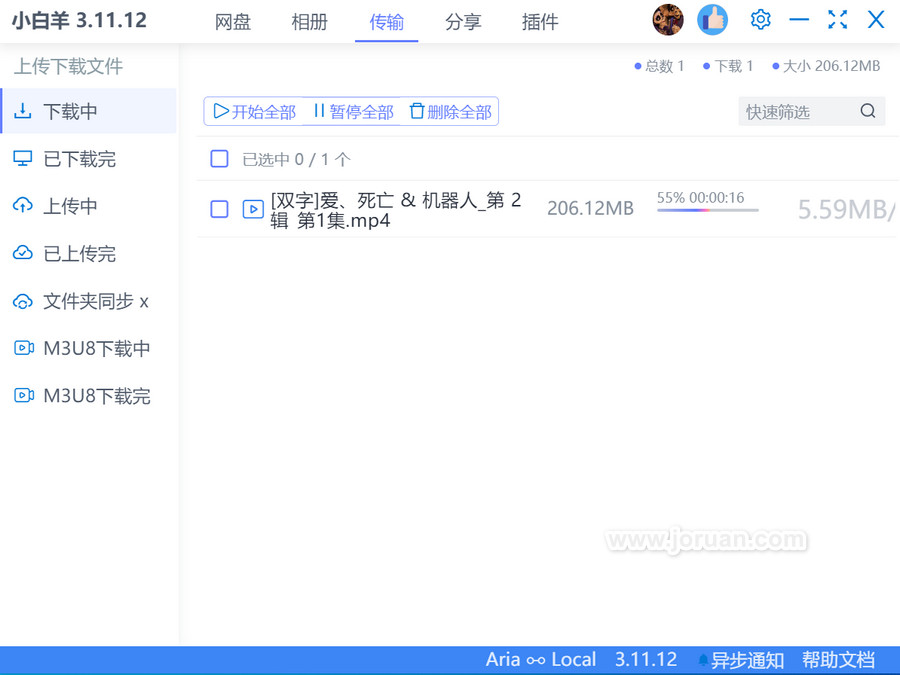Click the 已上传完 cloud check icon
Viewport: 900px width, 675px height.
[x=23, y=254]
